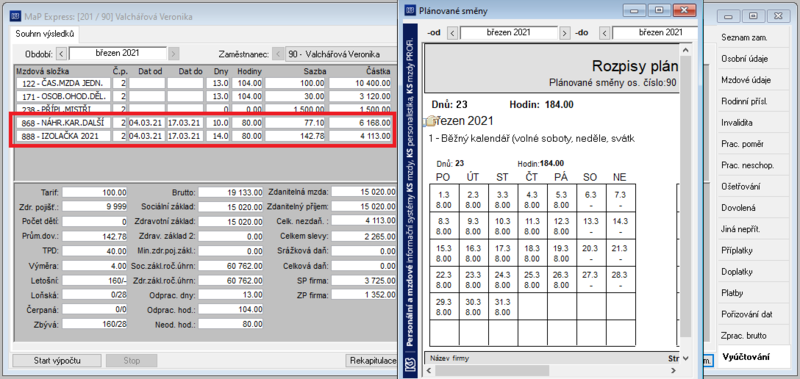Image resolution: width=800 pixels, height=379 pixels.
Task: Click the disabled Stop button
Action: click(132, 361)
